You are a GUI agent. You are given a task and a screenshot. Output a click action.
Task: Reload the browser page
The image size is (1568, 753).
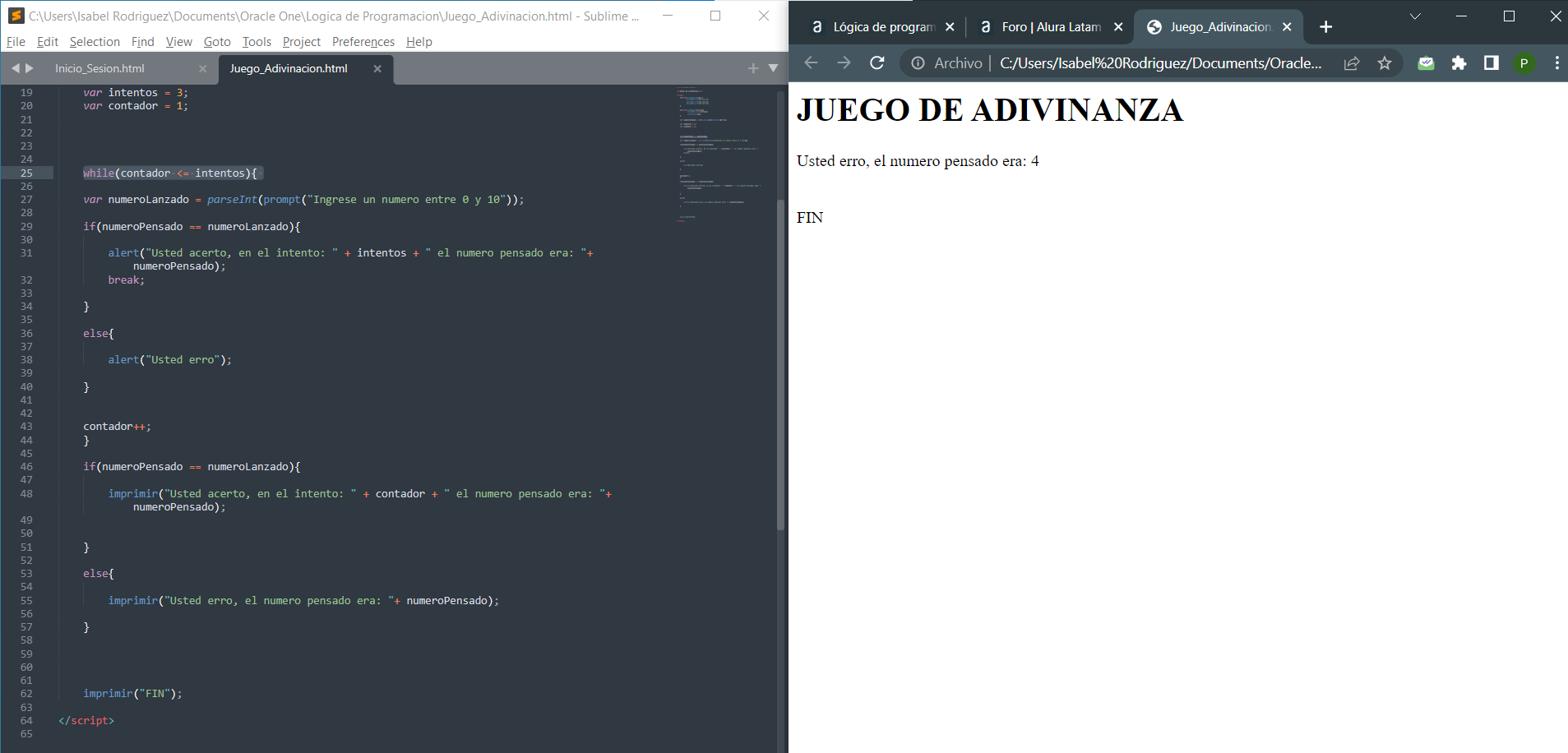[x=877, y=62]
